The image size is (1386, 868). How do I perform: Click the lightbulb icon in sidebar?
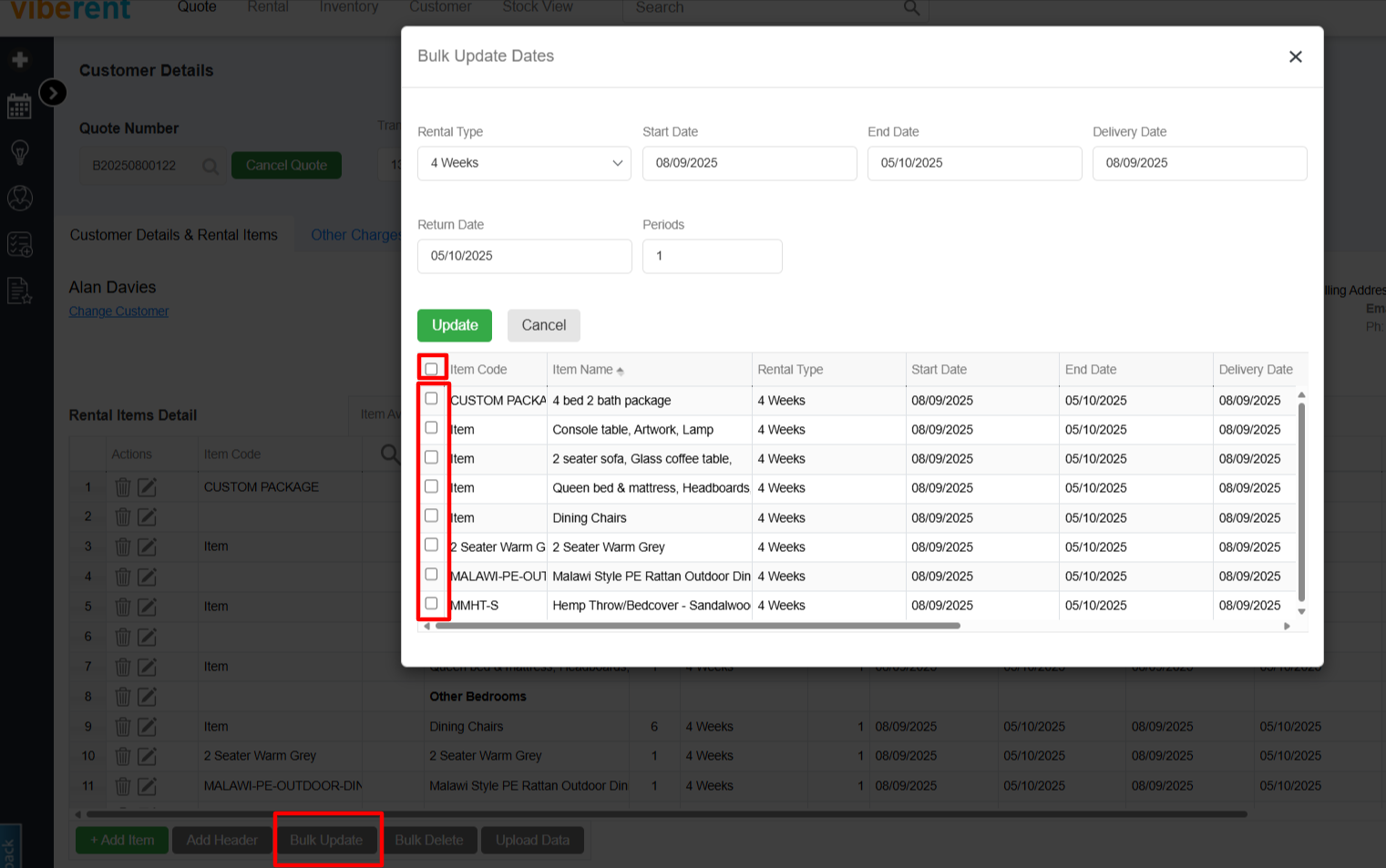[19, 152]
